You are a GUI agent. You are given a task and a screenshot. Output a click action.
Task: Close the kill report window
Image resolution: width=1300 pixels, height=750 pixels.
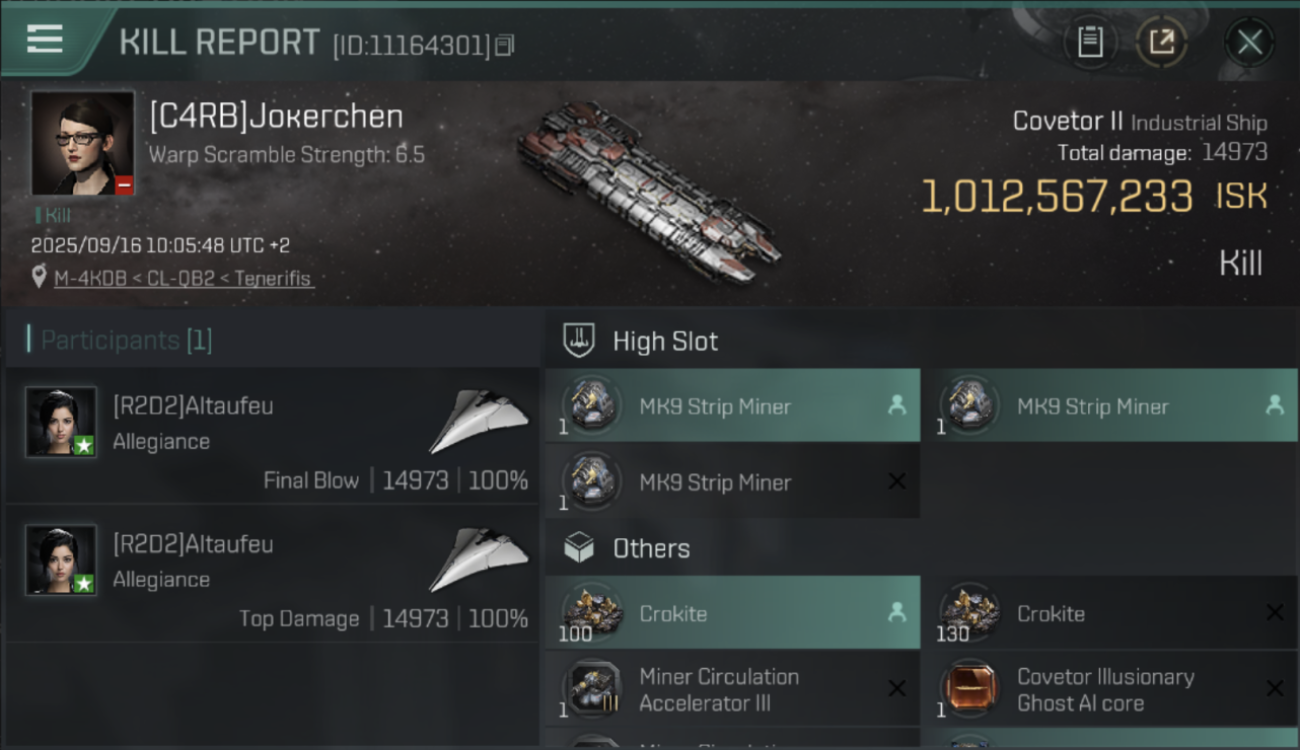point(1249,42)
